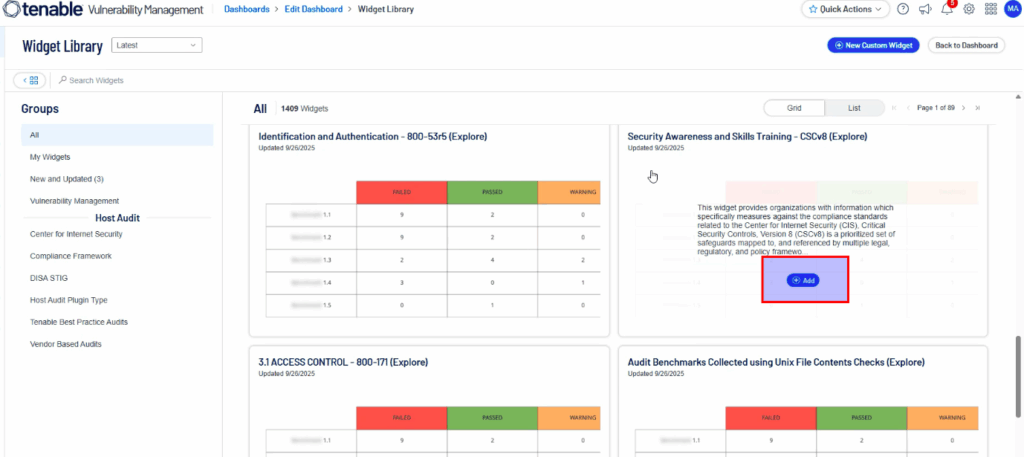This screenshot has height=457, width=1024.
Task: Open the Latest sort dropdown
Action: (156, 45)
